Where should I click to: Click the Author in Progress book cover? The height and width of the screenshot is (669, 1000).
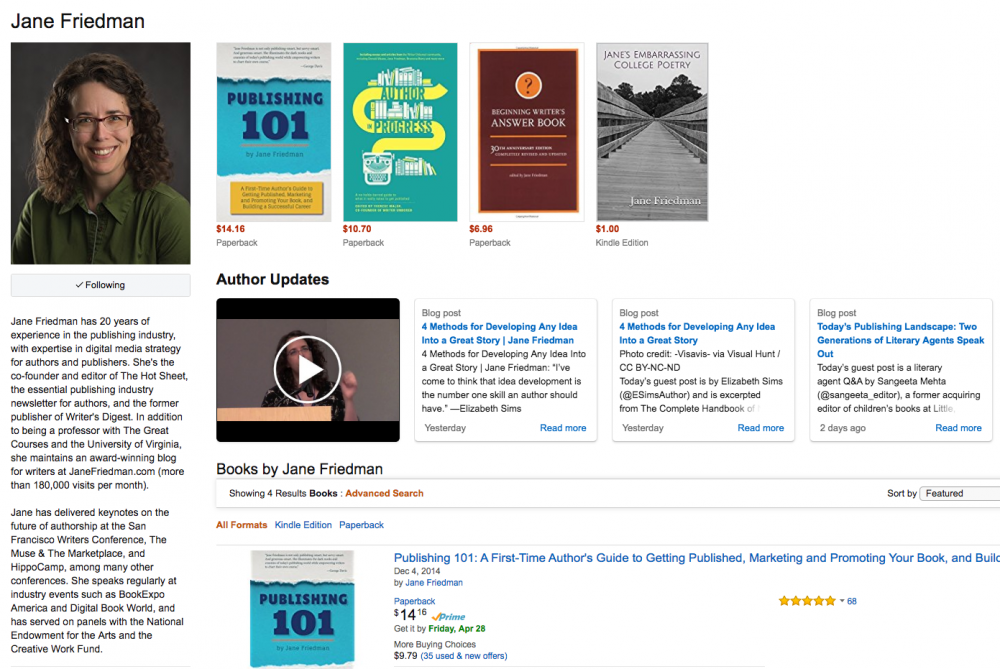(x=400, y=131)
